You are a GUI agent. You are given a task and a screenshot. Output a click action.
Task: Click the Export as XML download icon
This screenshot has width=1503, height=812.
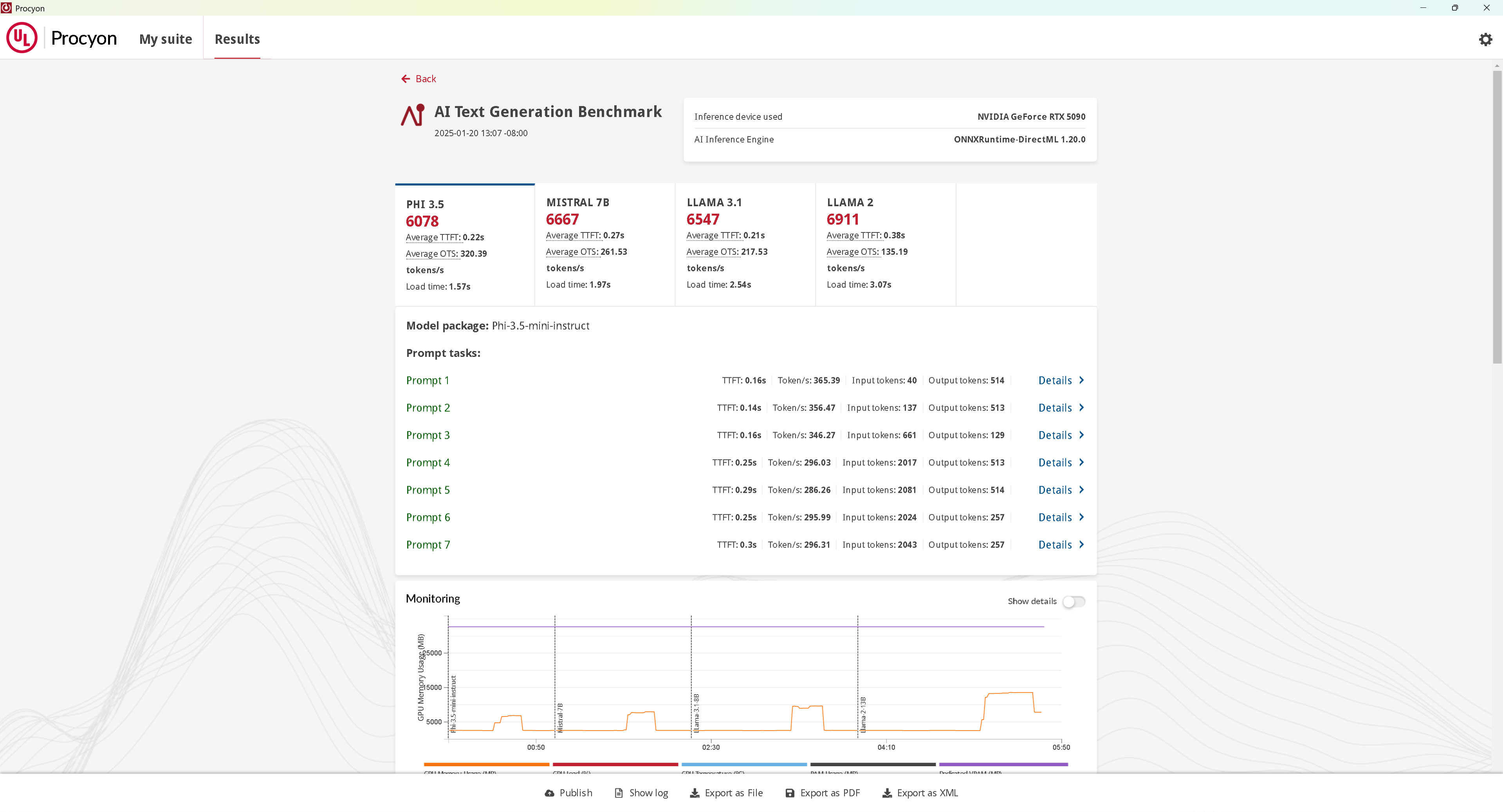[887, 793]
